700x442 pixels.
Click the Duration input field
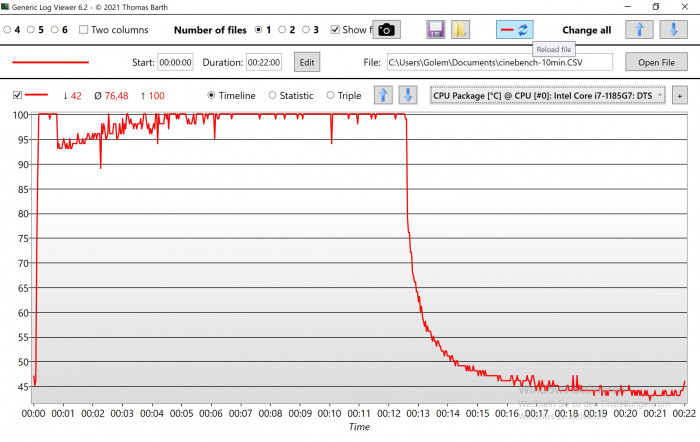pyautogui.click(x=265, y=62)
